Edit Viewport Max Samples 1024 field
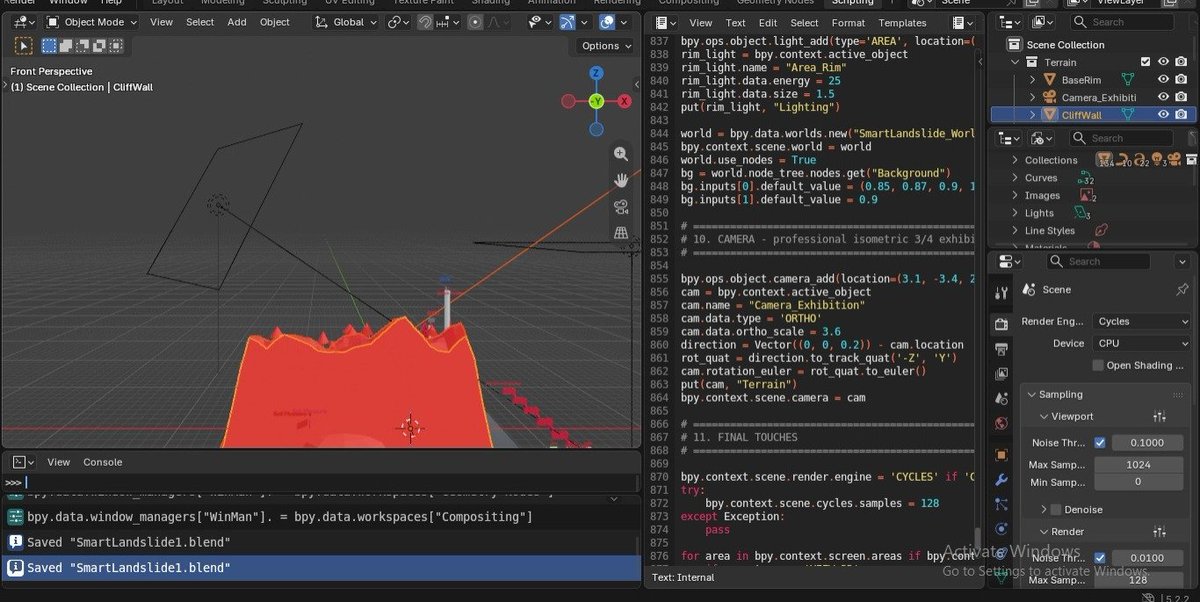 [x=1138, y=464]
